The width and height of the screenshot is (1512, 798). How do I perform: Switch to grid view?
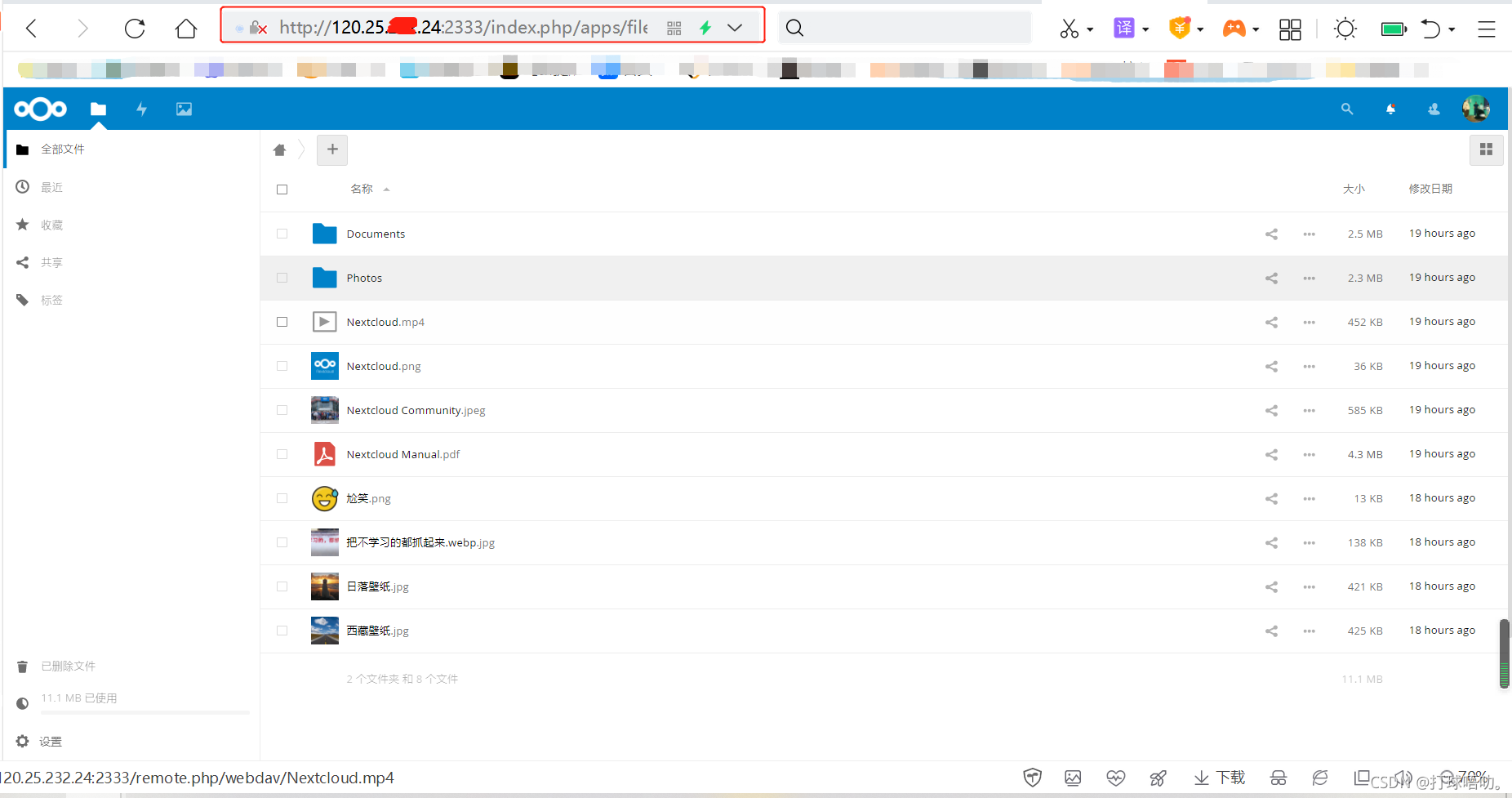coord(1486,149)
